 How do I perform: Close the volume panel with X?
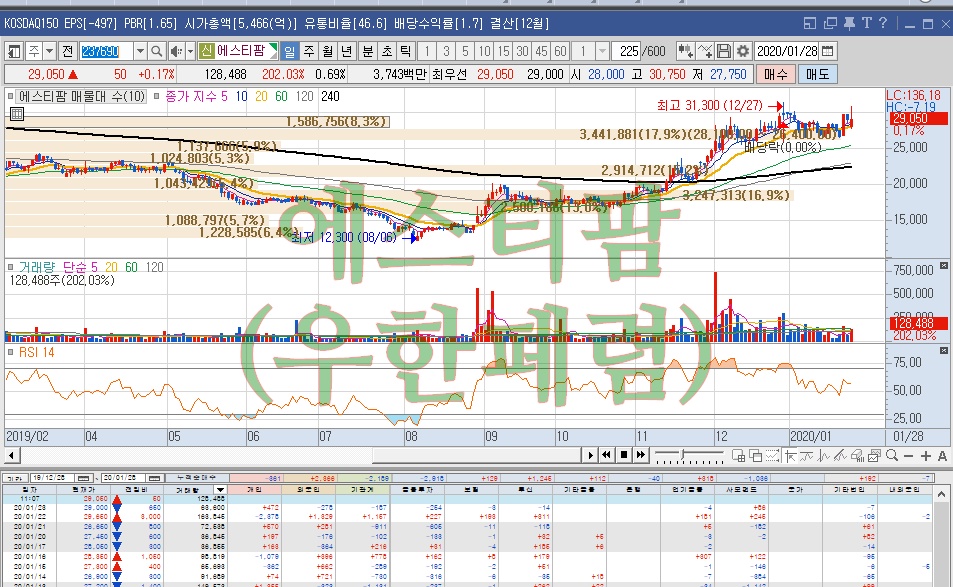[x=943, y=266]
